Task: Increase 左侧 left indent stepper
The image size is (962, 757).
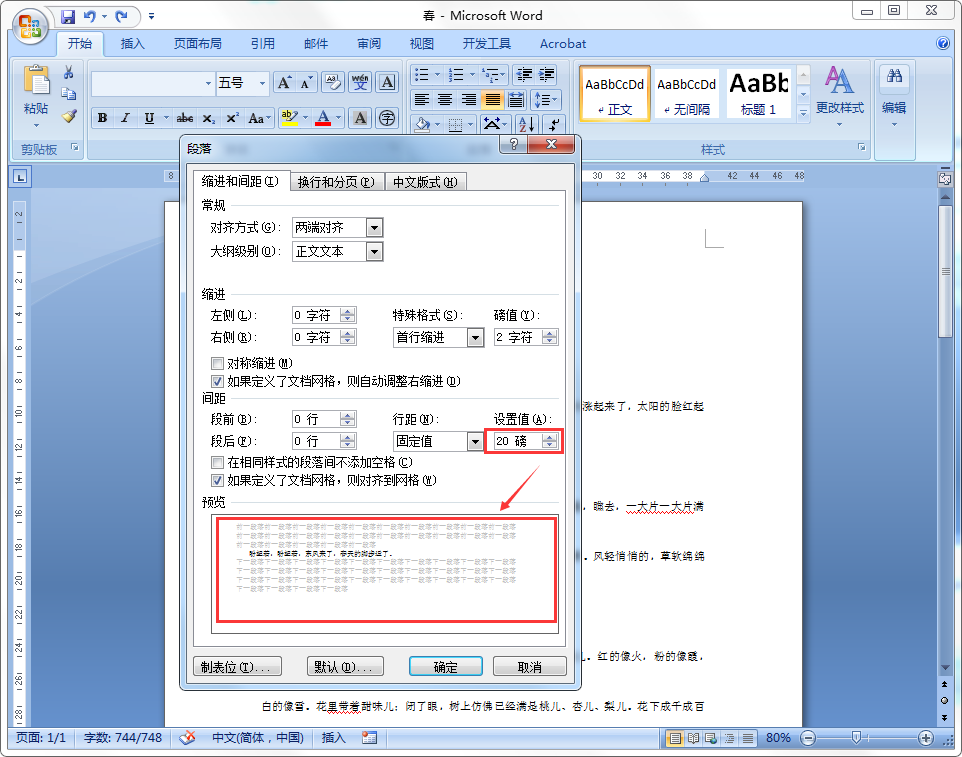Action: pos(348,312)
